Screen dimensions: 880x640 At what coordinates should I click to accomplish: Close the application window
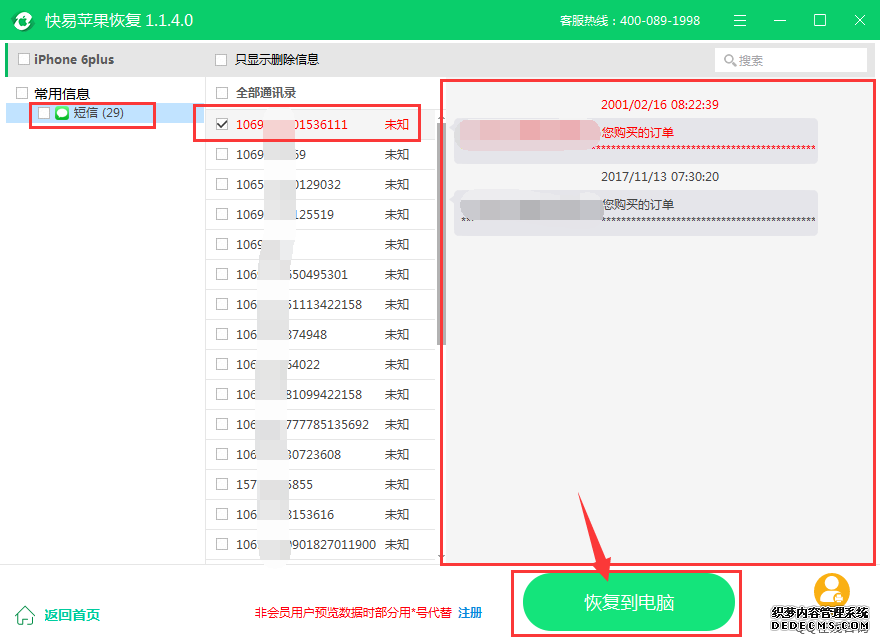[860, 21]
